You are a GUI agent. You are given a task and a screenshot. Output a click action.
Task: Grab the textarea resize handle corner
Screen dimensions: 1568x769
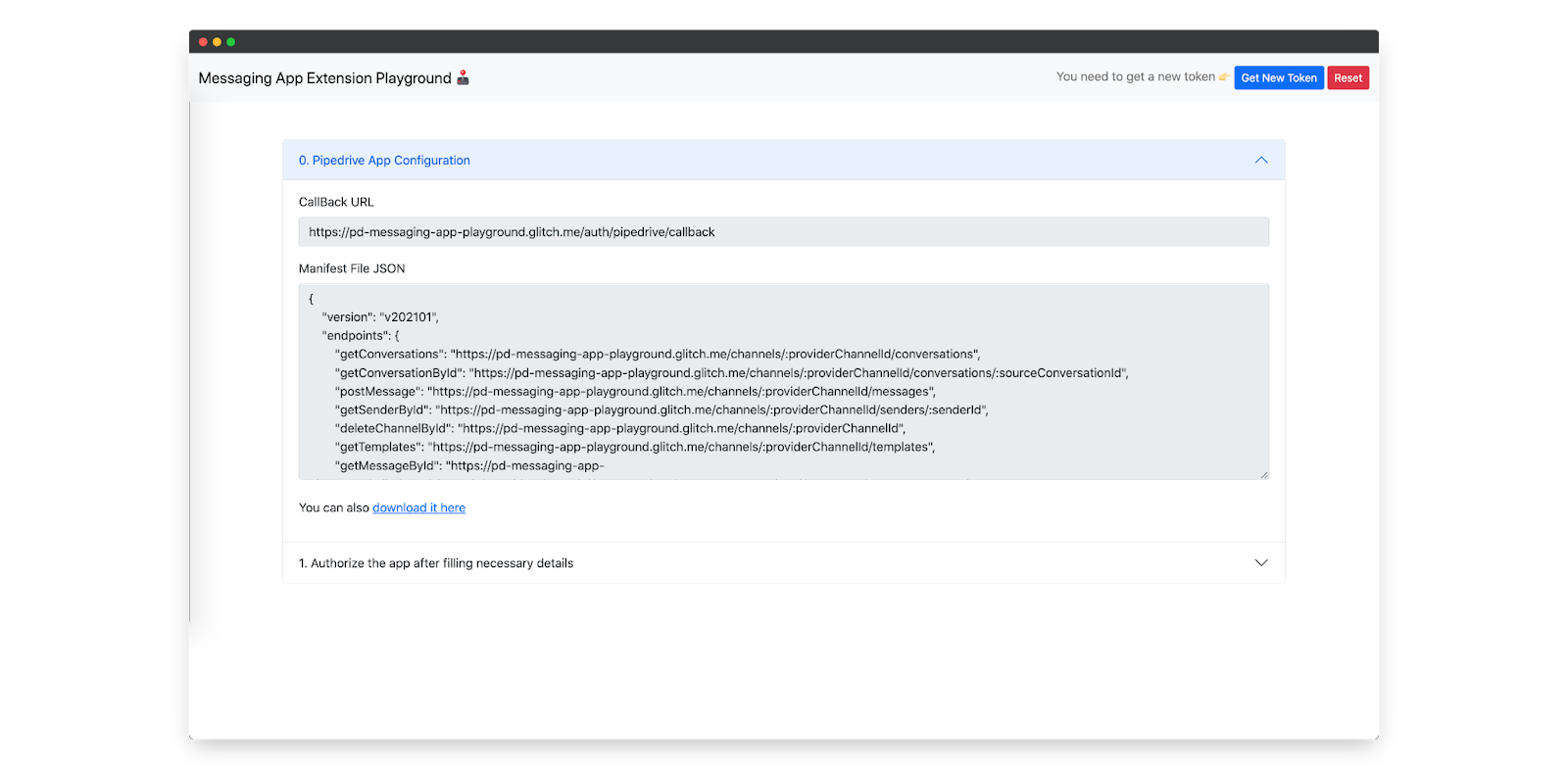pyautogui.click(x=1264, y=475)
